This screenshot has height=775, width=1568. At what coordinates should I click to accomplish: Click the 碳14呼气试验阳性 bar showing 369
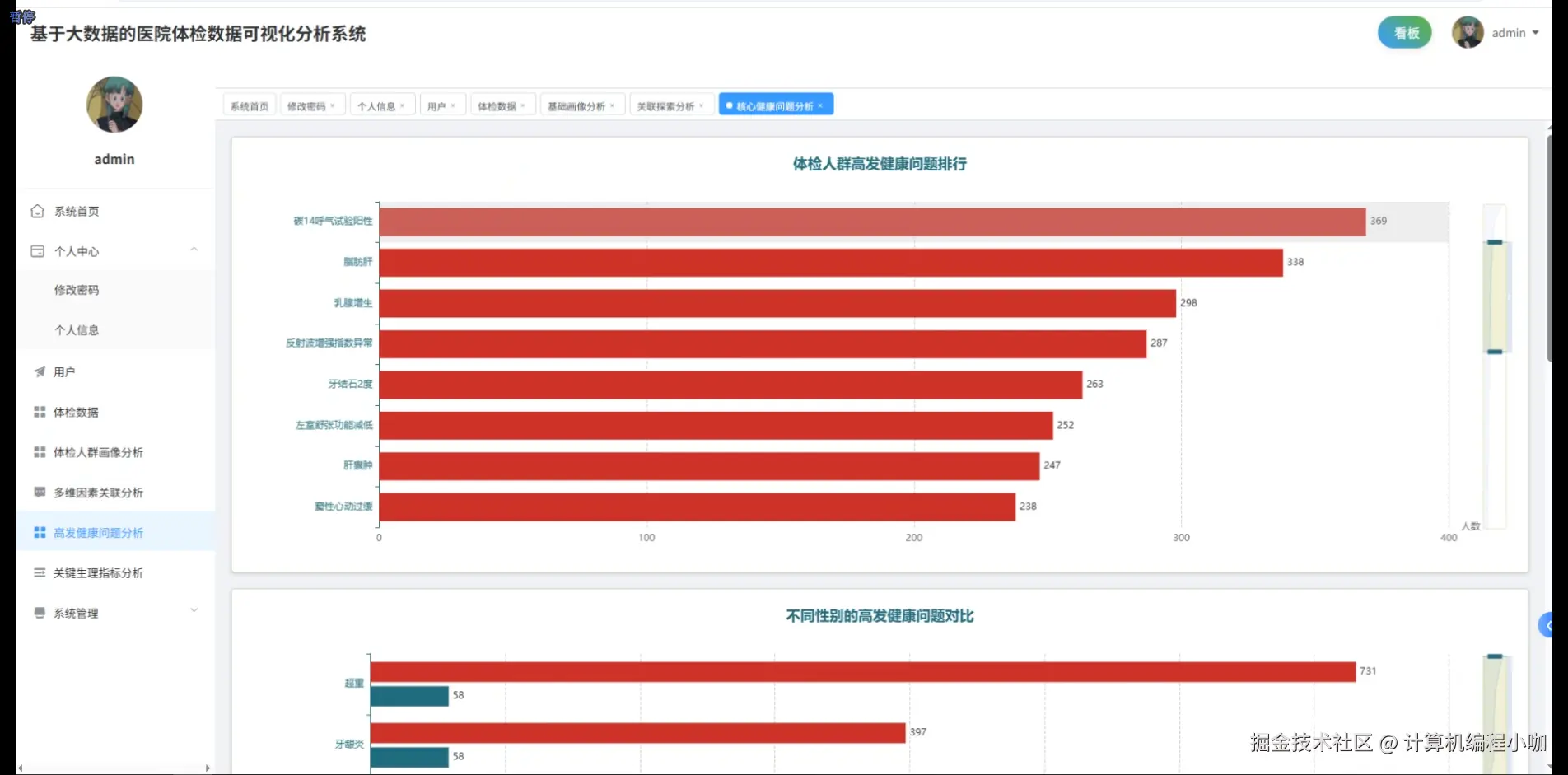click(872, 222)
